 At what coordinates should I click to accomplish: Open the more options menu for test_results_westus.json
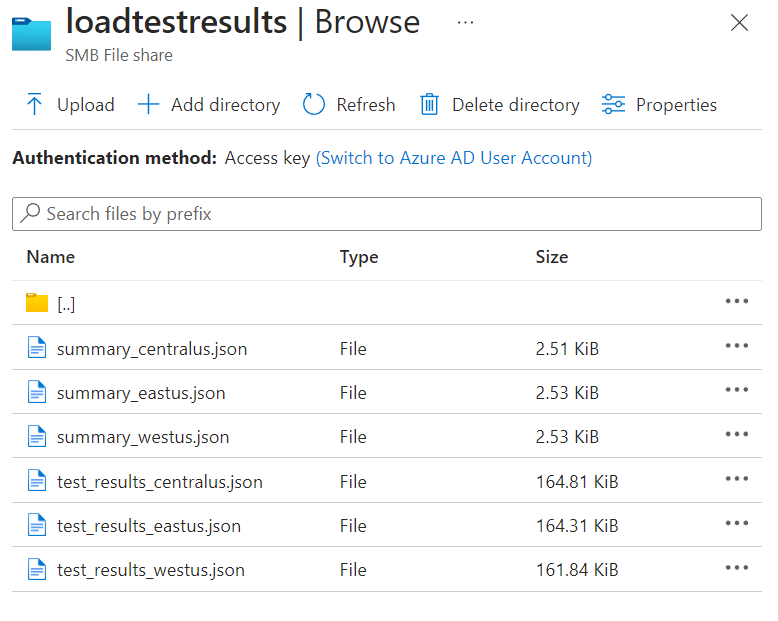coord(737,567)
